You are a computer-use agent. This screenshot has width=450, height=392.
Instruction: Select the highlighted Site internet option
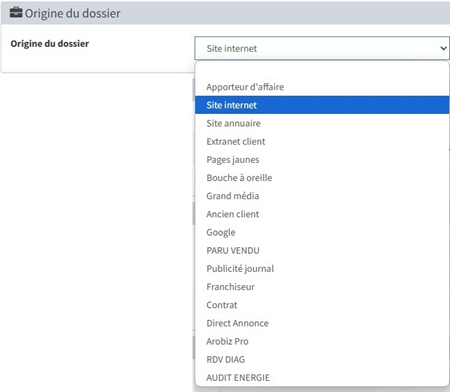coord(322,105)
